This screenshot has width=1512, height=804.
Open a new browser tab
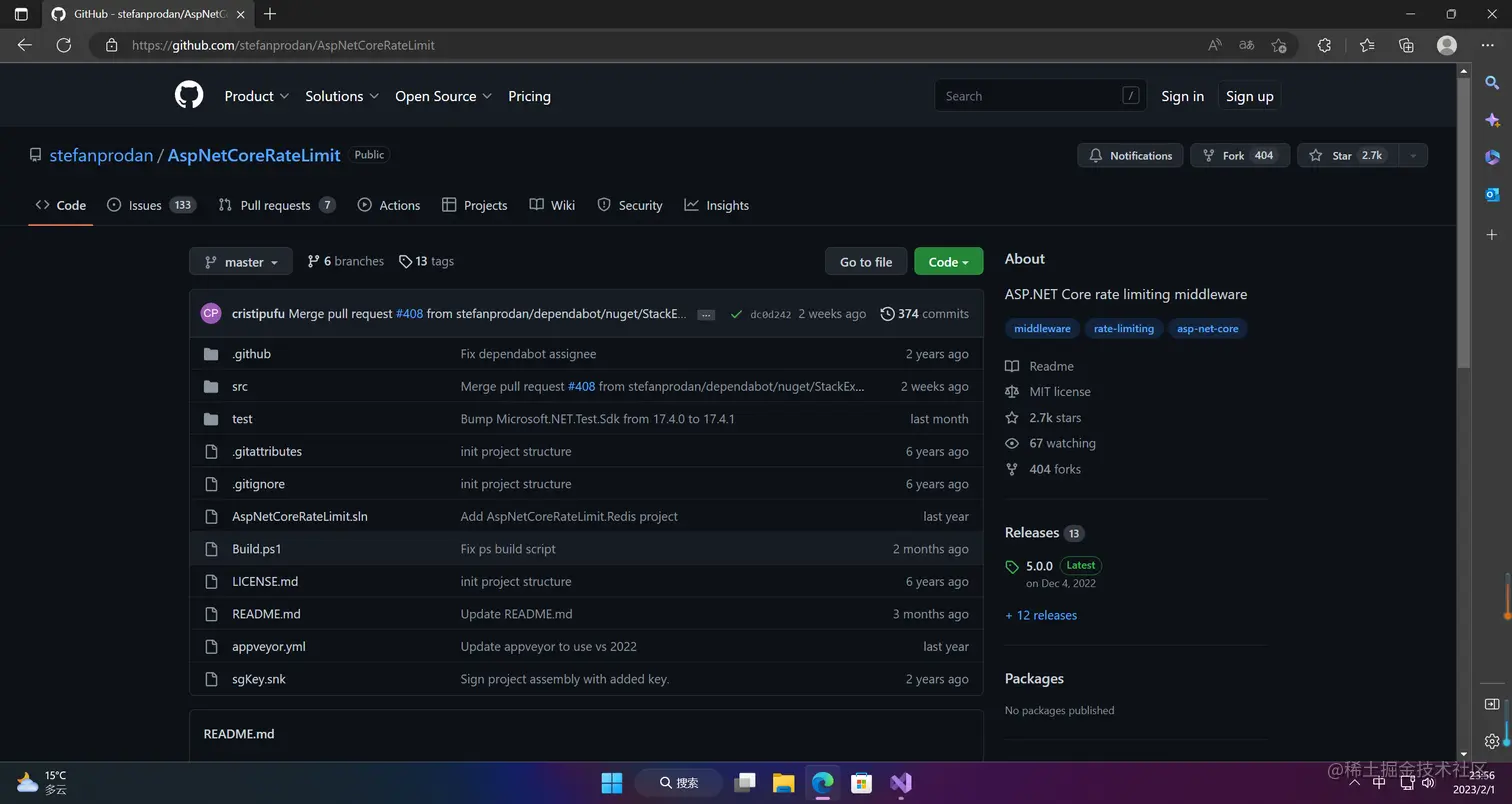pos(270,14)
